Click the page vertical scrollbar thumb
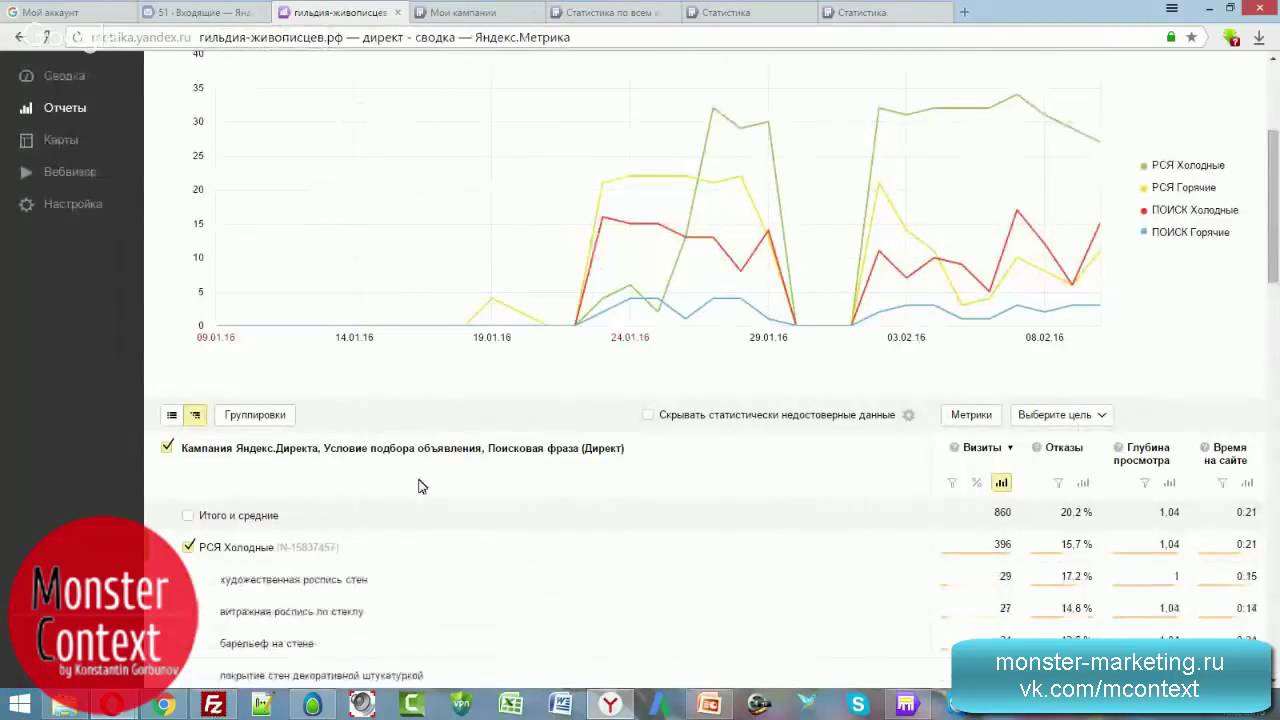The width and height of the screenshot is (1280, 720). coord(1273,205)
